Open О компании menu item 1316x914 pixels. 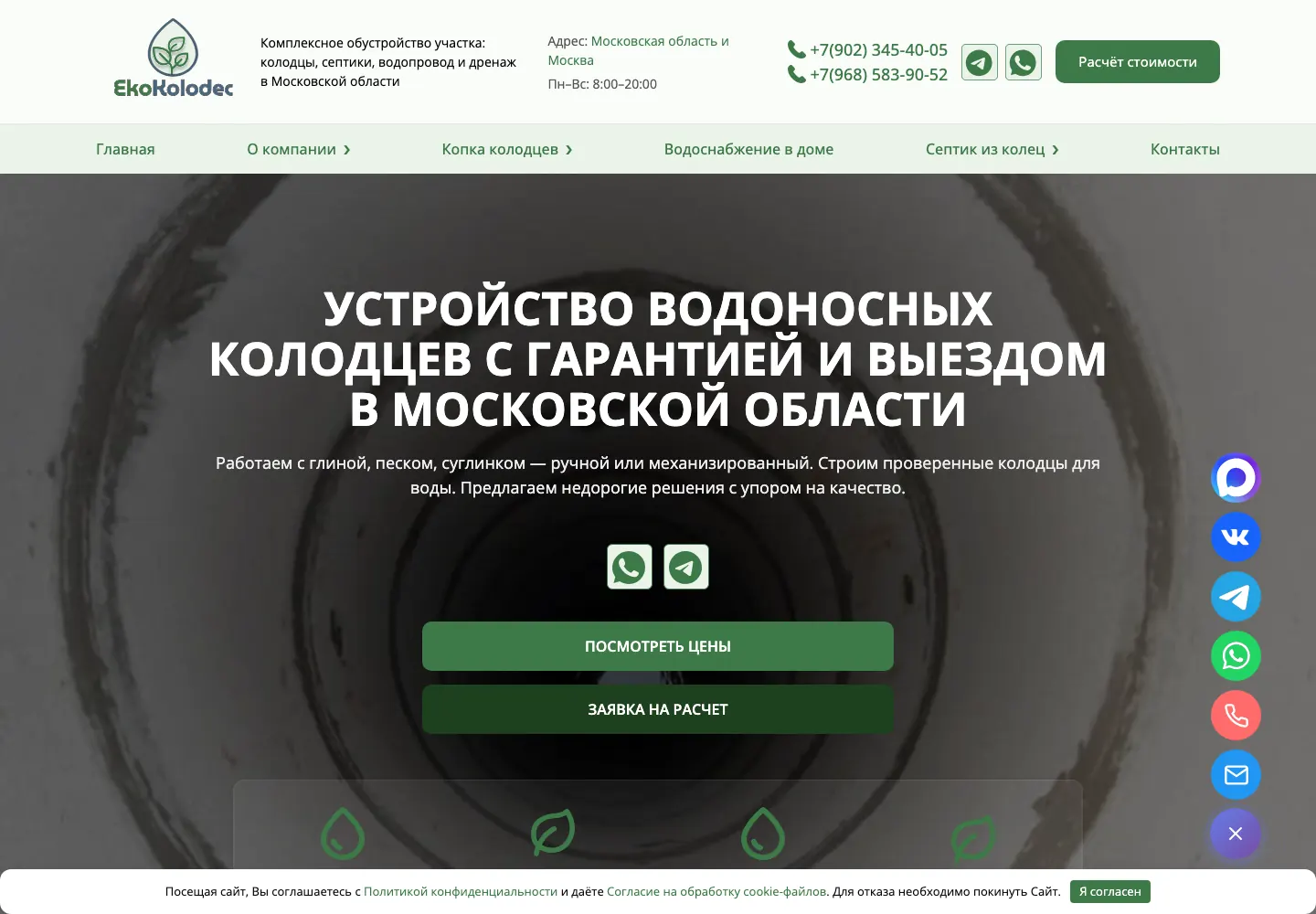point(292,149)
